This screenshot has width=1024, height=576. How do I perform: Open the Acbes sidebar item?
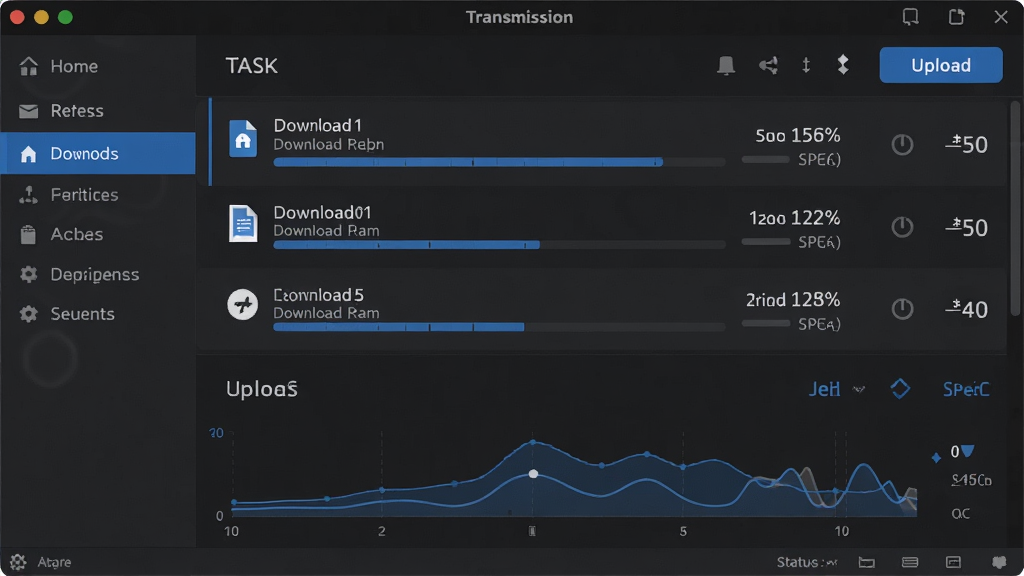click(x=98, y=234)
